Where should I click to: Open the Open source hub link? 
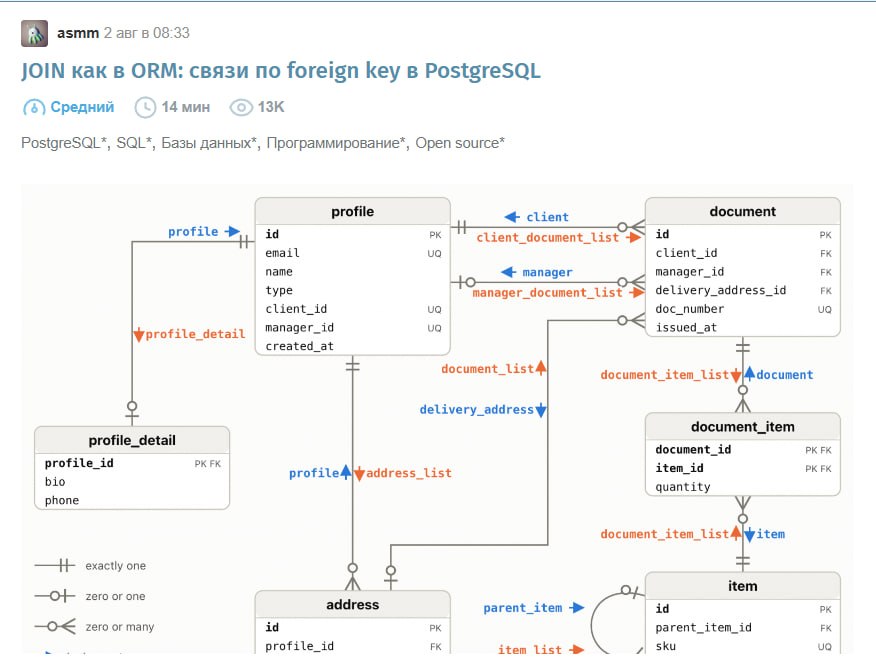[x=459, y=143]
